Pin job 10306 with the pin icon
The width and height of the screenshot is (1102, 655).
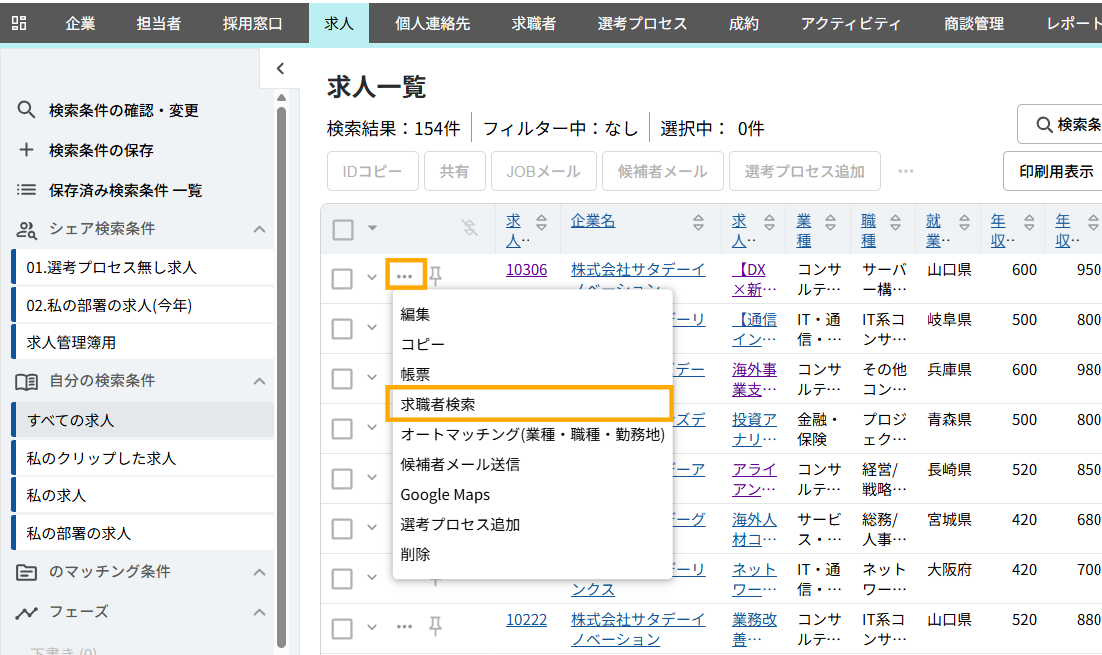(x=436, y=274)
